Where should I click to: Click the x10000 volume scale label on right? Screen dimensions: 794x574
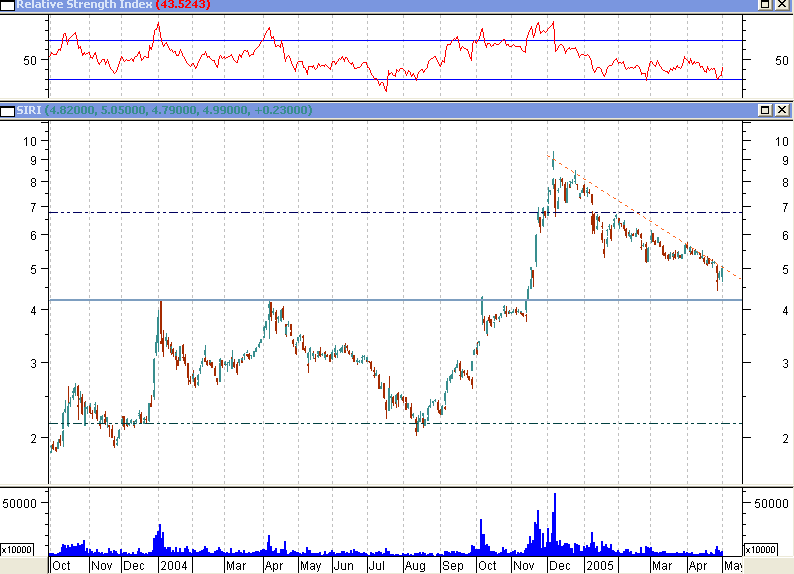760,550
